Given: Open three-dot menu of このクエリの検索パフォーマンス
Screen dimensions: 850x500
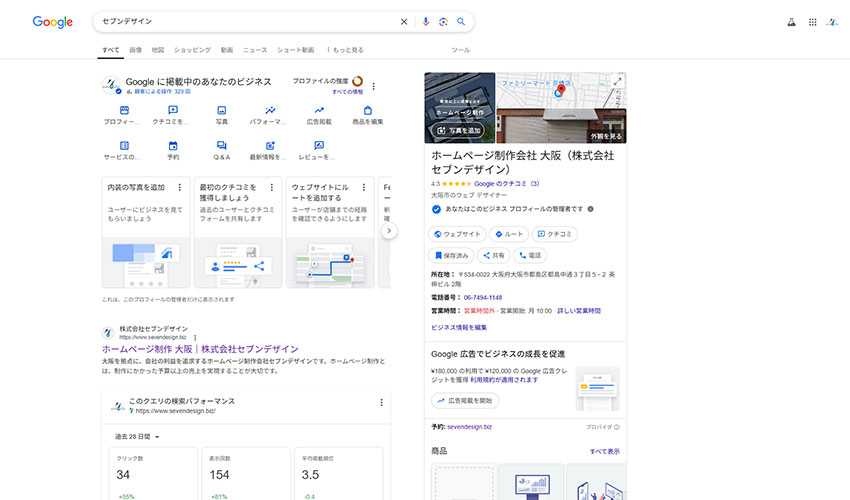Looking at the screenshot, I should point(381,402).
